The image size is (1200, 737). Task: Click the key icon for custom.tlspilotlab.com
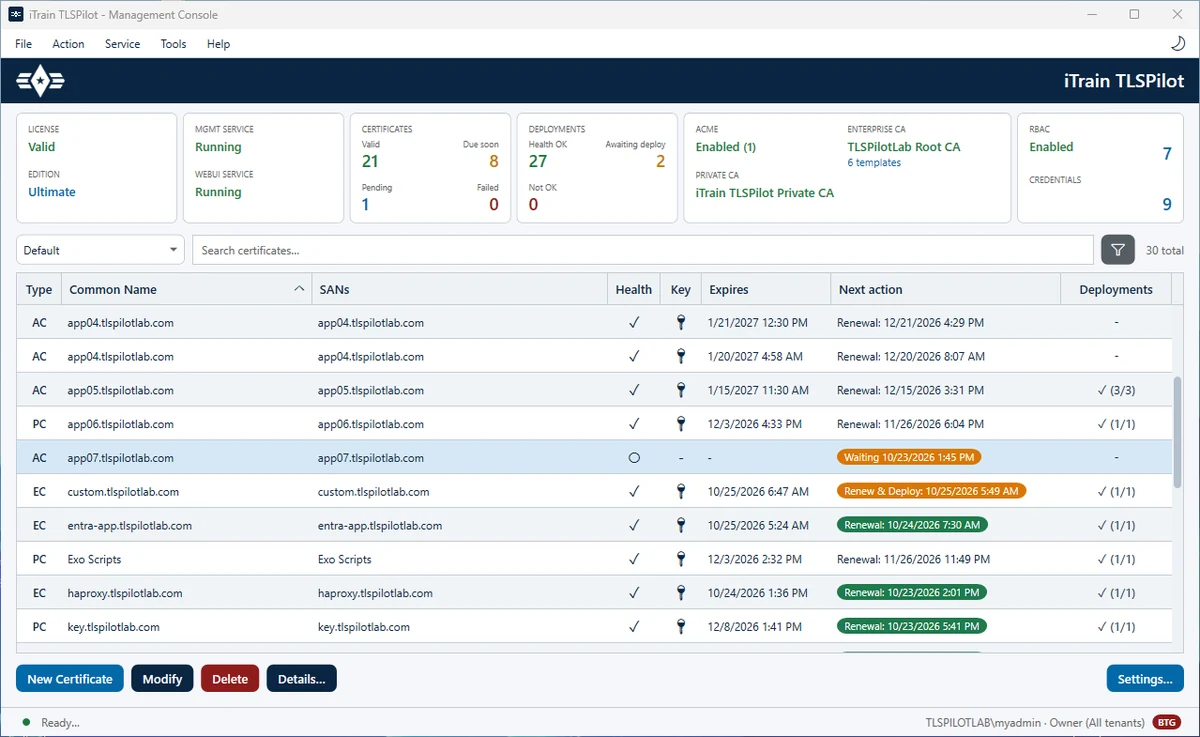tap(681, 492)
